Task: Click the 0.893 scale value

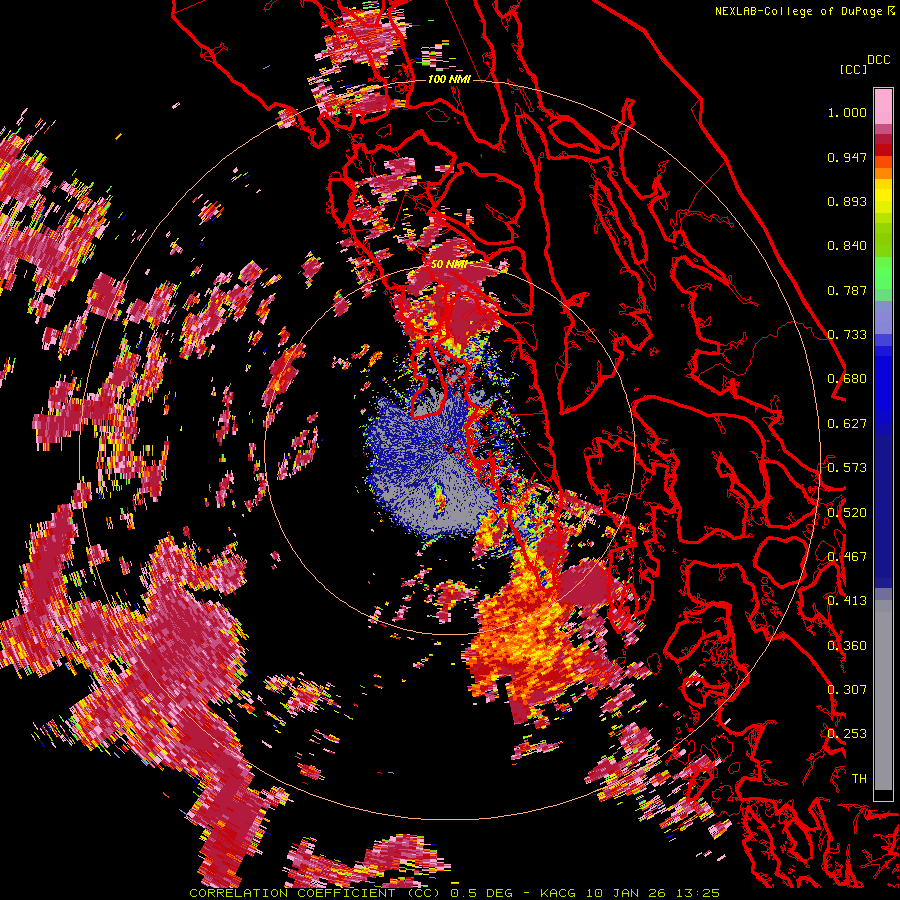Action: [x=847, y=201]
